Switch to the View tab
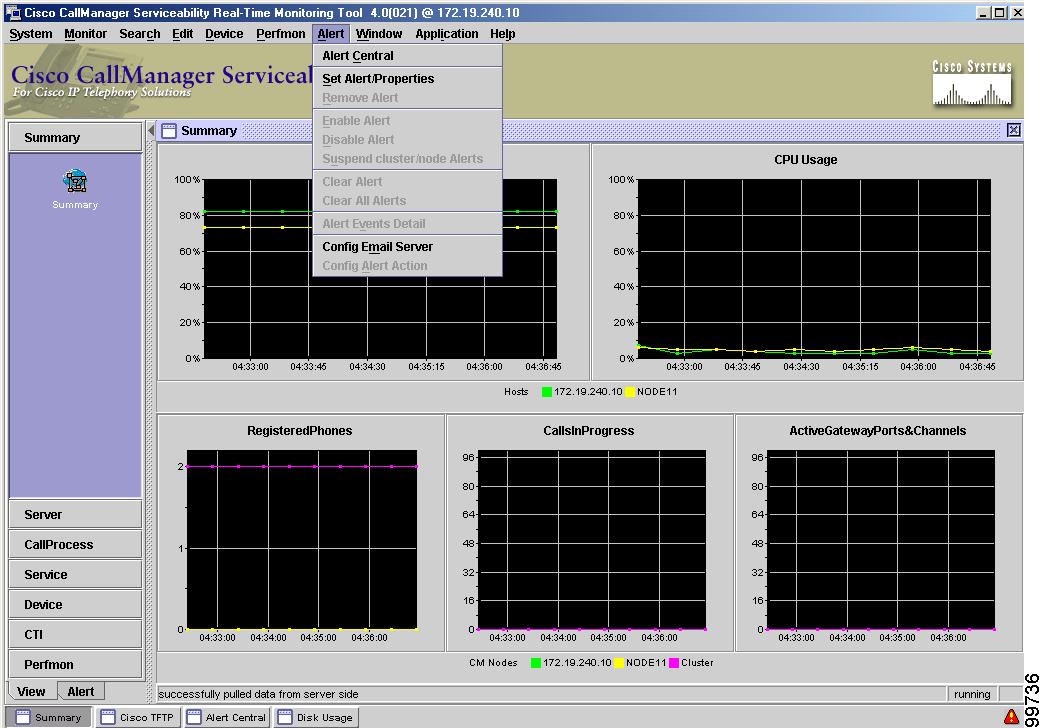This screenshot has height=728, width=1041. point(31,692)
